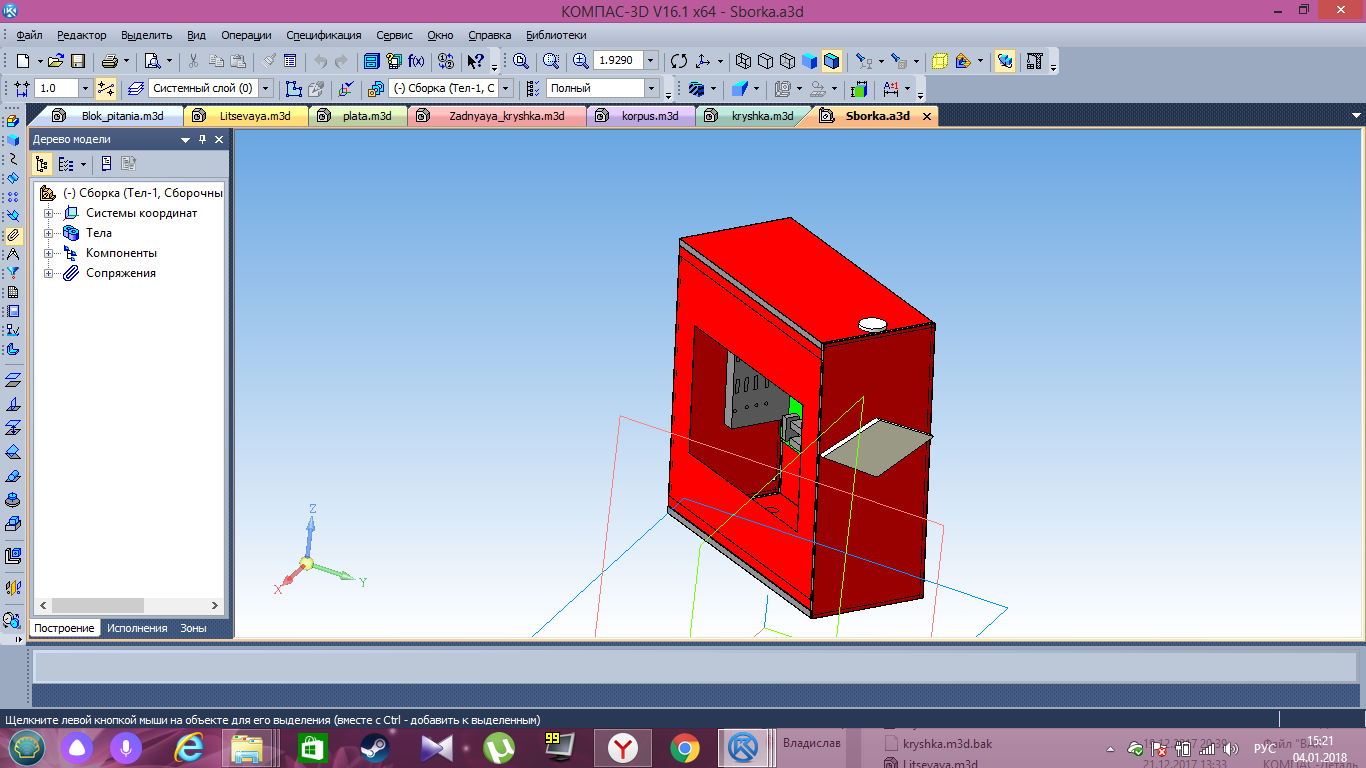Save the document with the floppy disk icon
1366x768 pixels.
77,61
